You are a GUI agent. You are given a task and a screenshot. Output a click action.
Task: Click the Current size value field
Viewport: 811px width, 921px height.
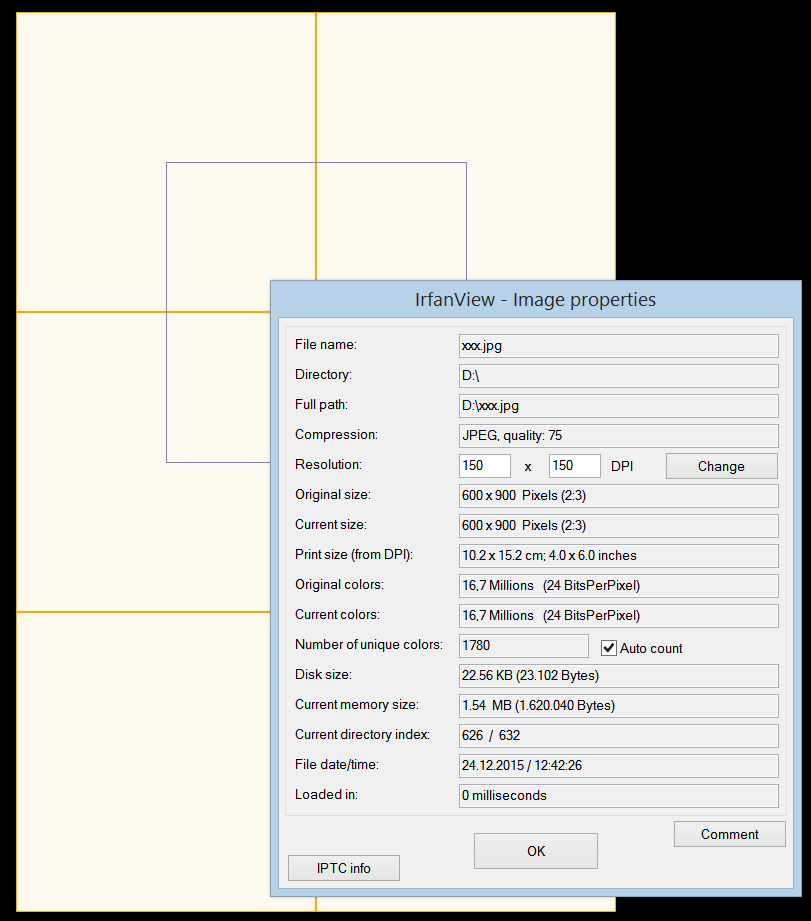point(618,526)
